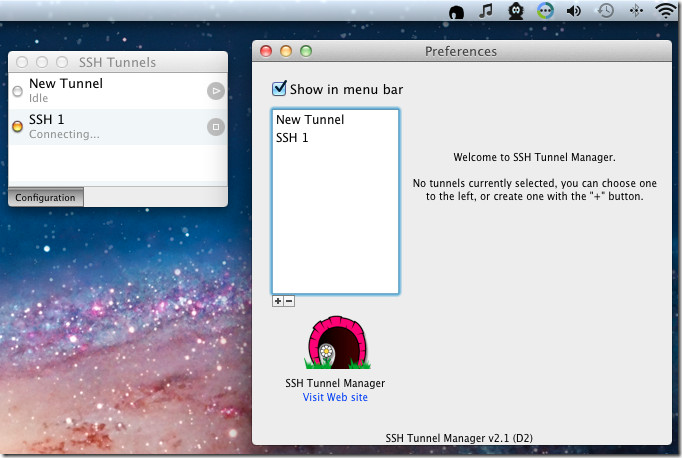The image size is (682, 458).
Task: Click the Preferences window title
Action: (x=461, y=52)
